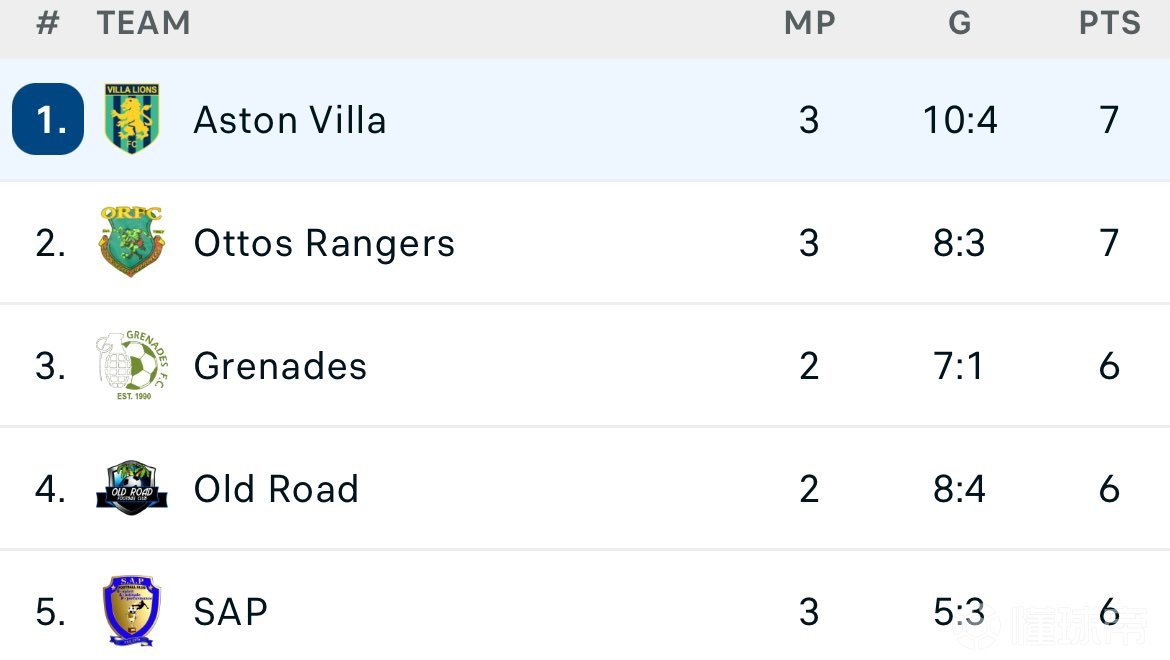Select the Old Road team name

tap(276, 489)
